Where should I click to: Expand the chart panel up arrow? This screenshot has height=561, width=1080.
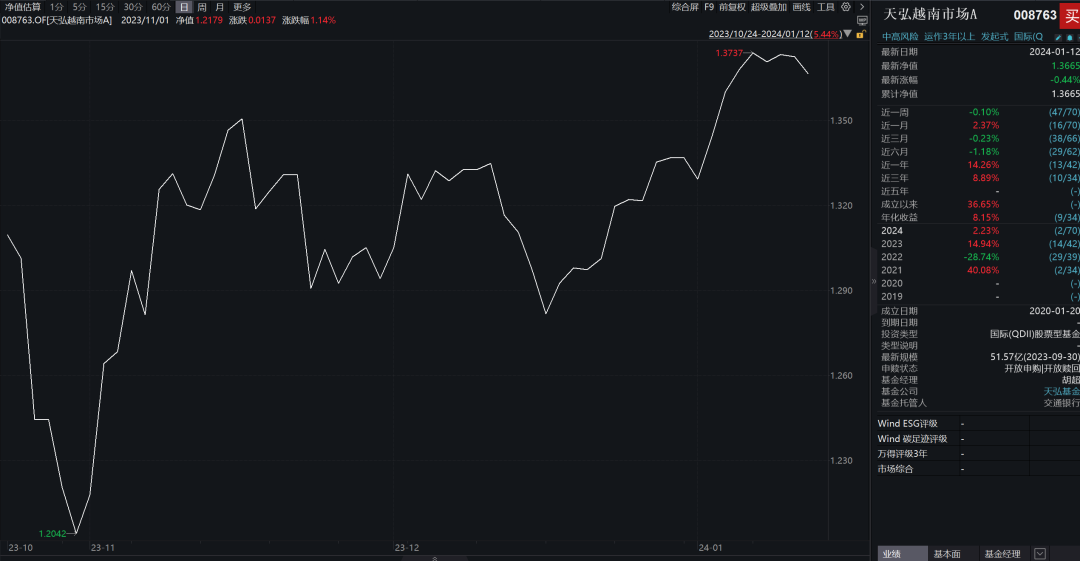pyautogui.click(x=435, y=558)
